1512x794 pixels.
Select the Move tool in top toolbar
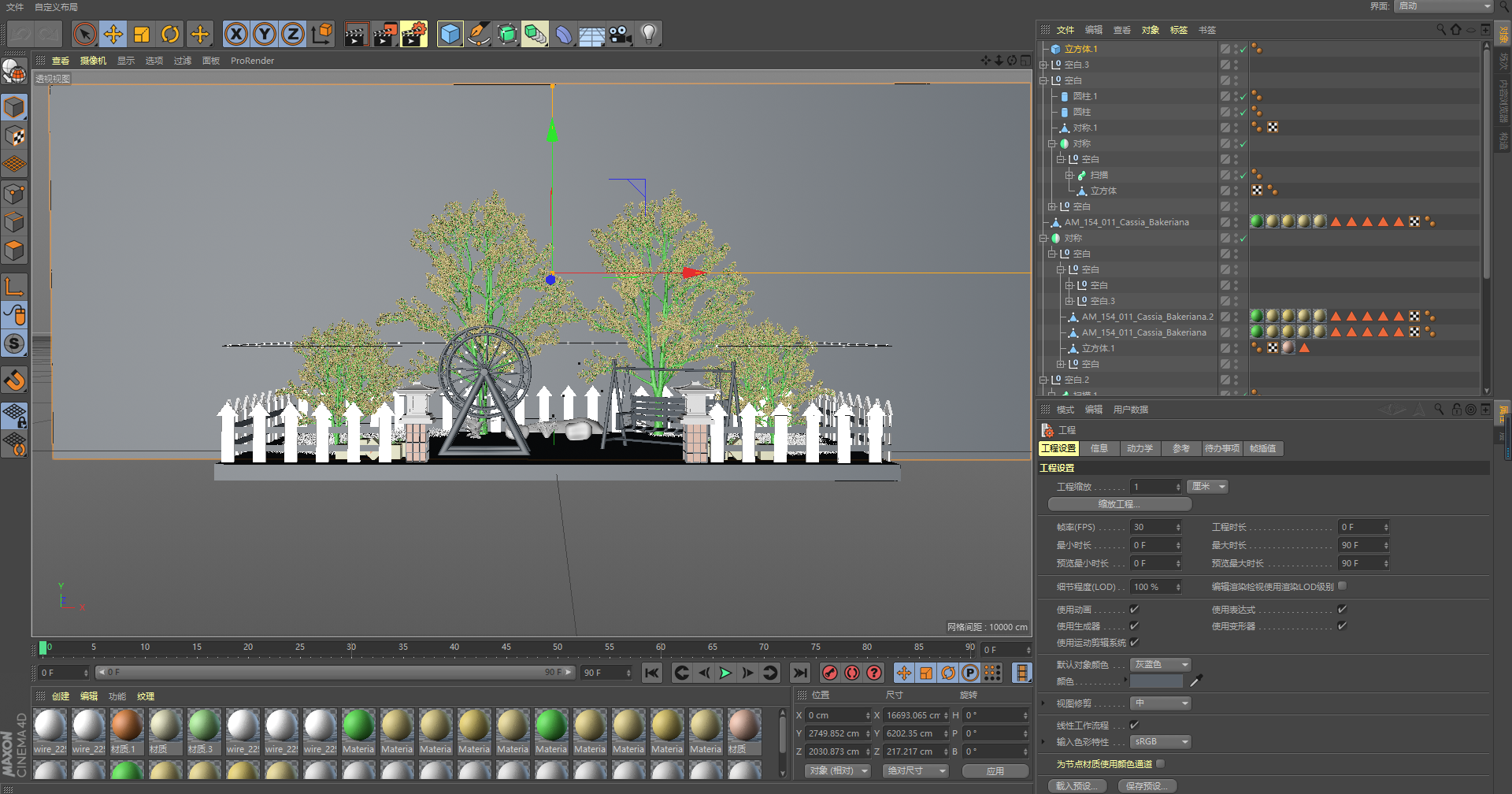tap(113, 34)
